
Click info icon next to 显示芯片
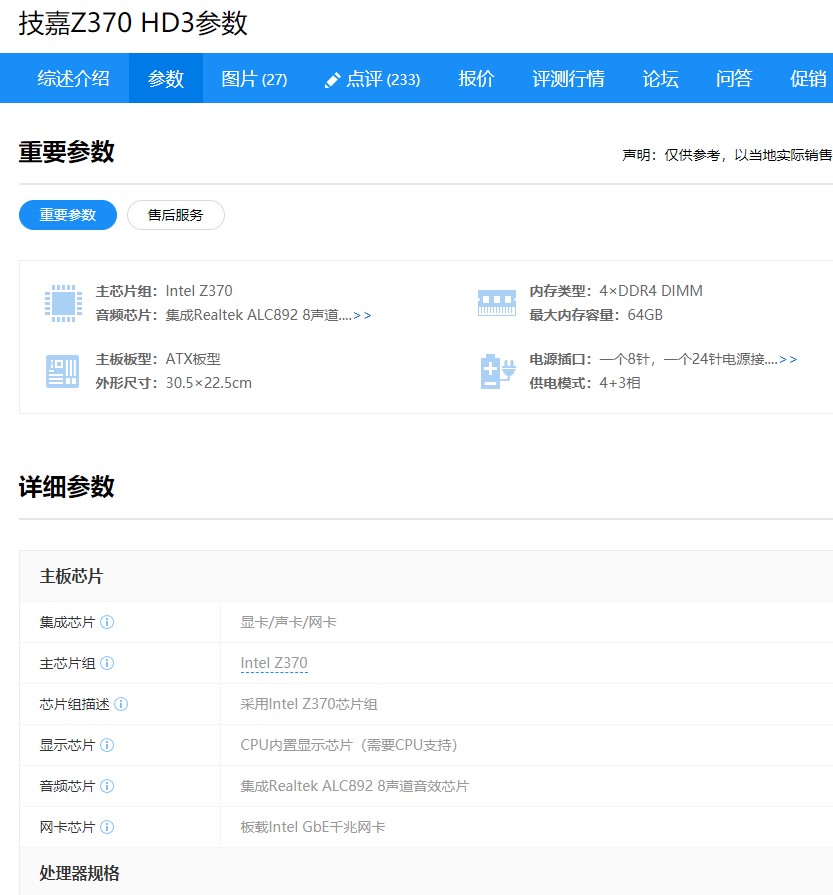click(107, 745)
